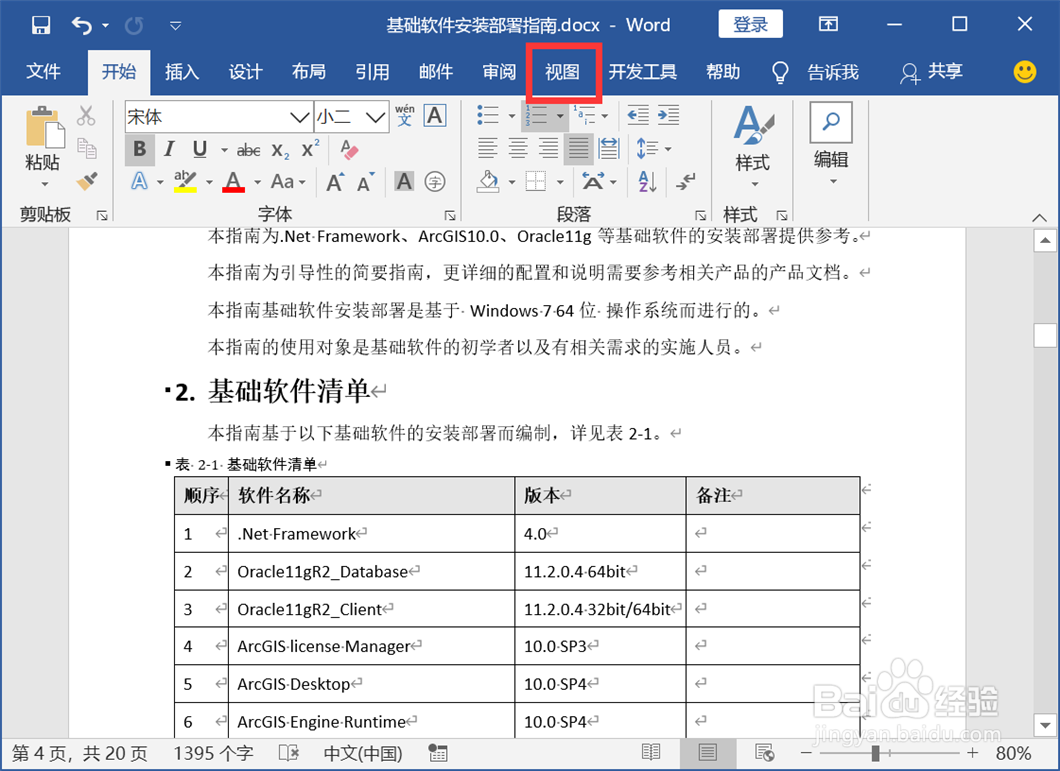Screen dimensions: 1060x771
Task: Click Decrease Indent icon
Action: [x=637, y=115]
